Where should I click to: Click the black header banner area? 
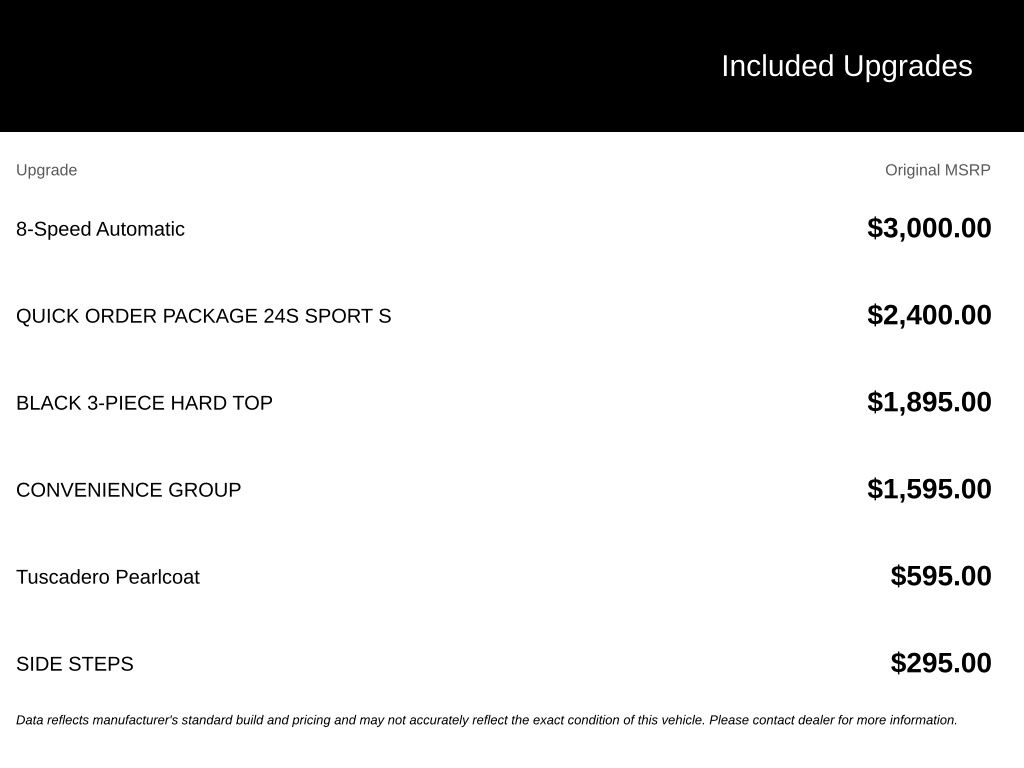(512, 66)
